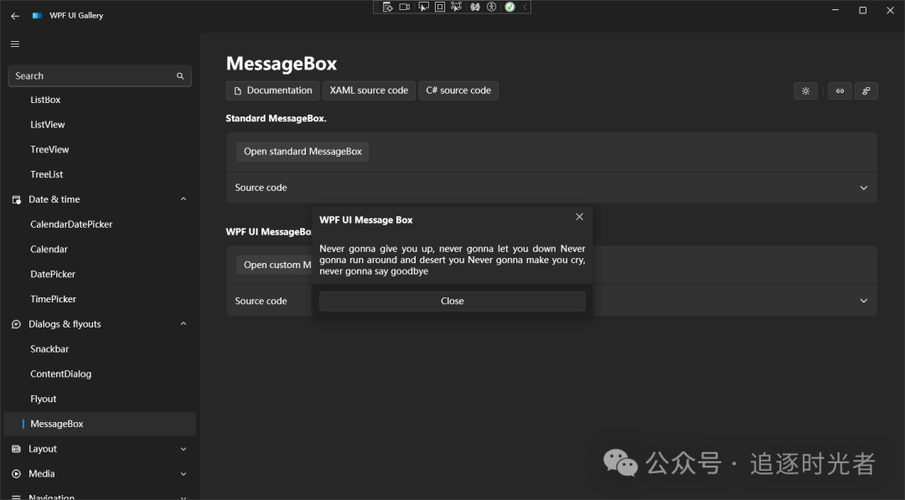This screenshot has width=905, height=500.
Task: Click the Media play-circle icon
Action: click(x=16, y=473)
